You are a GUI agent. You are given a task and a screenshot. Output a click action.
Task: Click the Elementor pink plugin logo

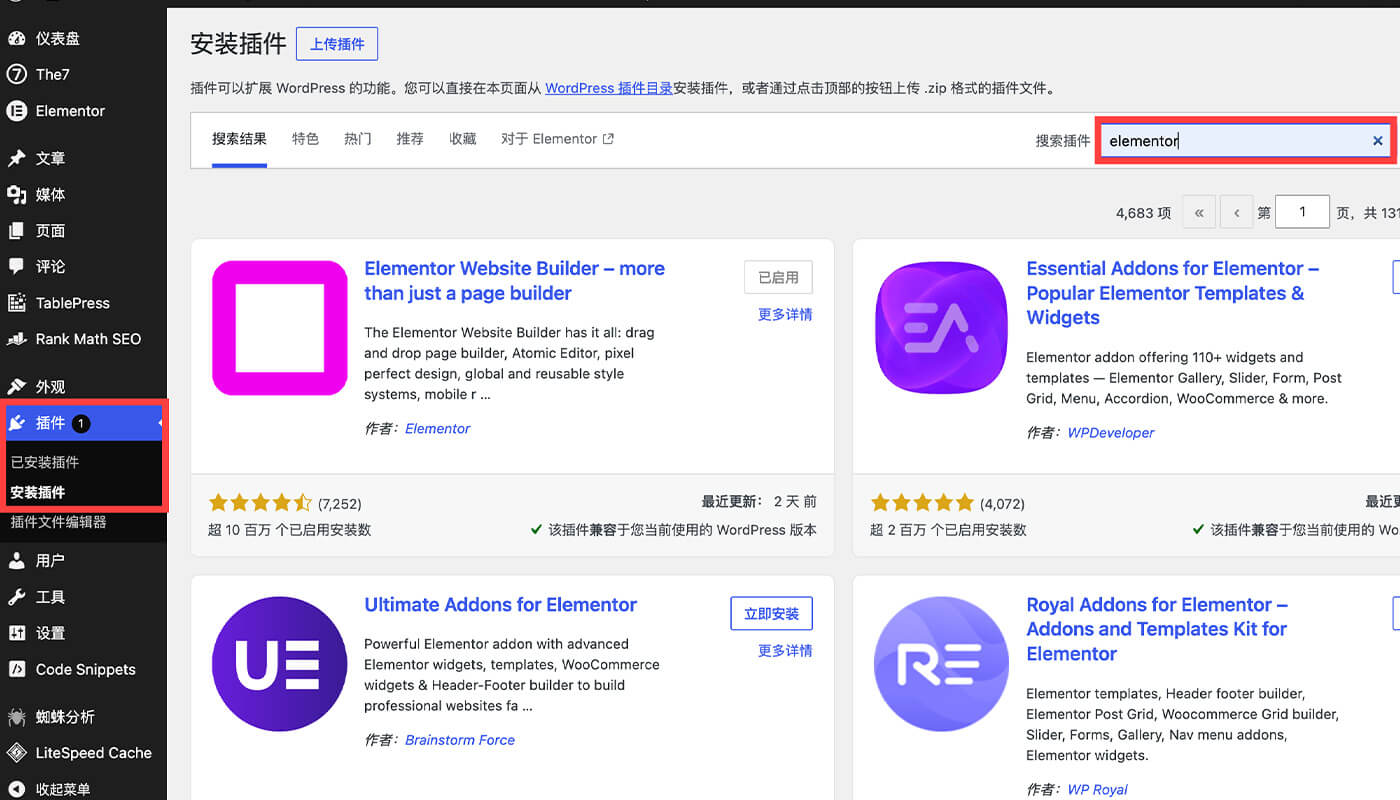pos(280,328)
